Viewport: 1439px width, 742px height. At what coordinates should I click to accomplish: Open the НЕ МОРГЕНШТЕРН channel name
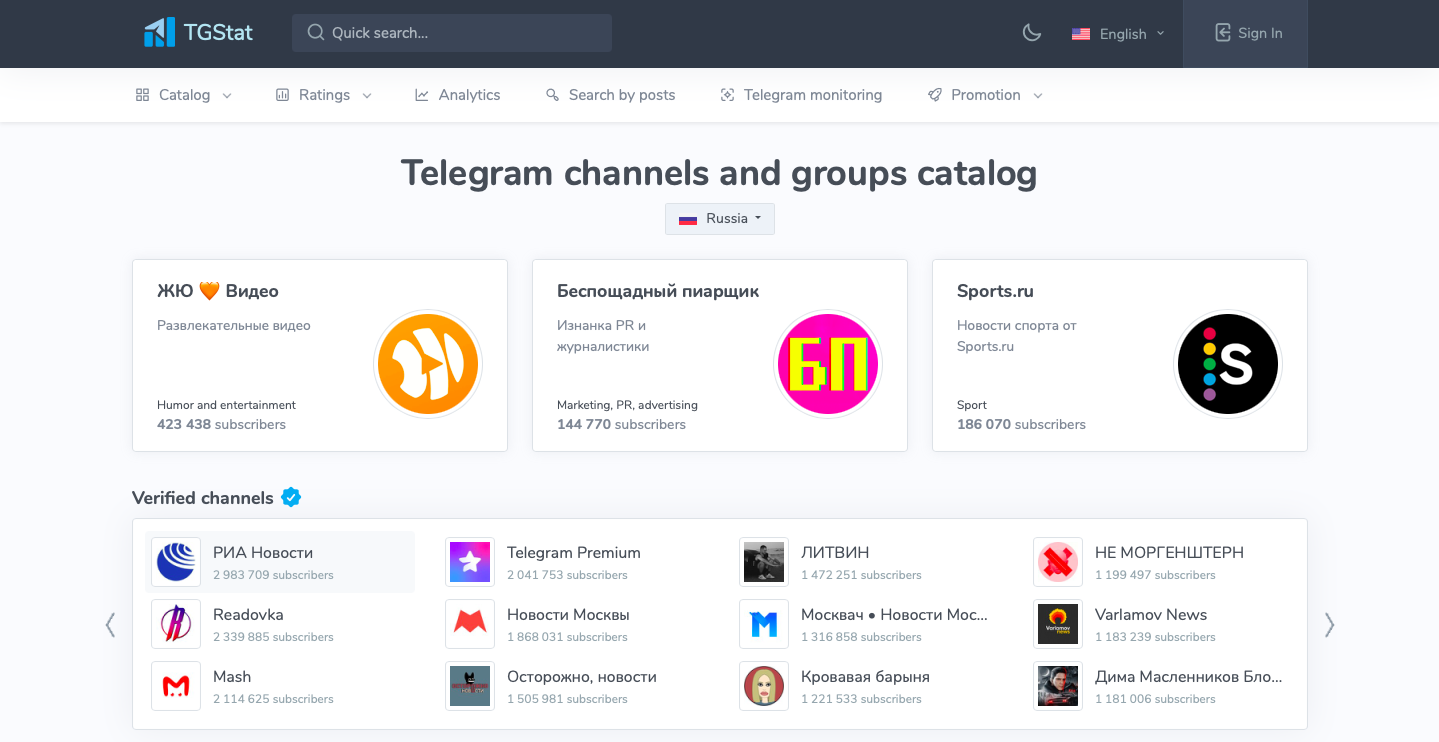[1169, 553]
